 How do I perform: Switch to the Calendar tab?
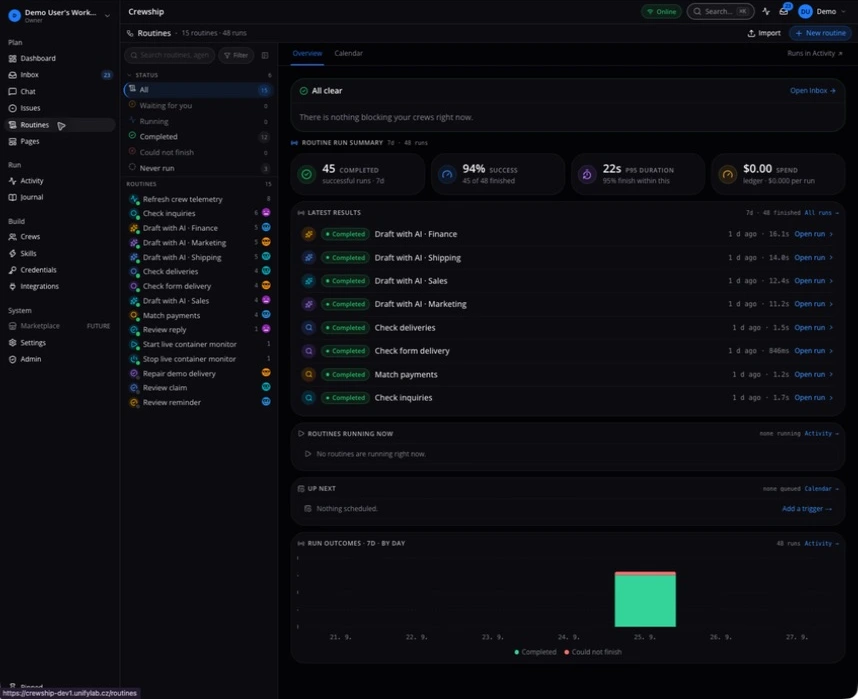tap(349, 54)
